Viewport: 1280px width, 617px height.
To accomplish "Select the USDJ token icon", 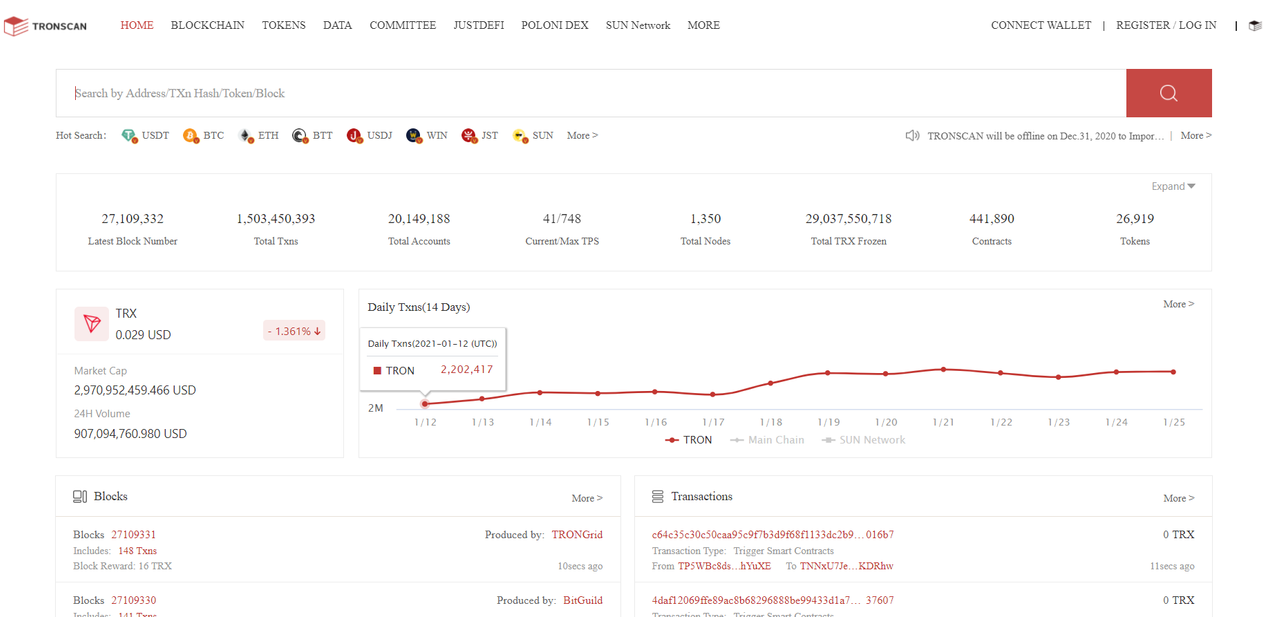I will pos(354,136).
